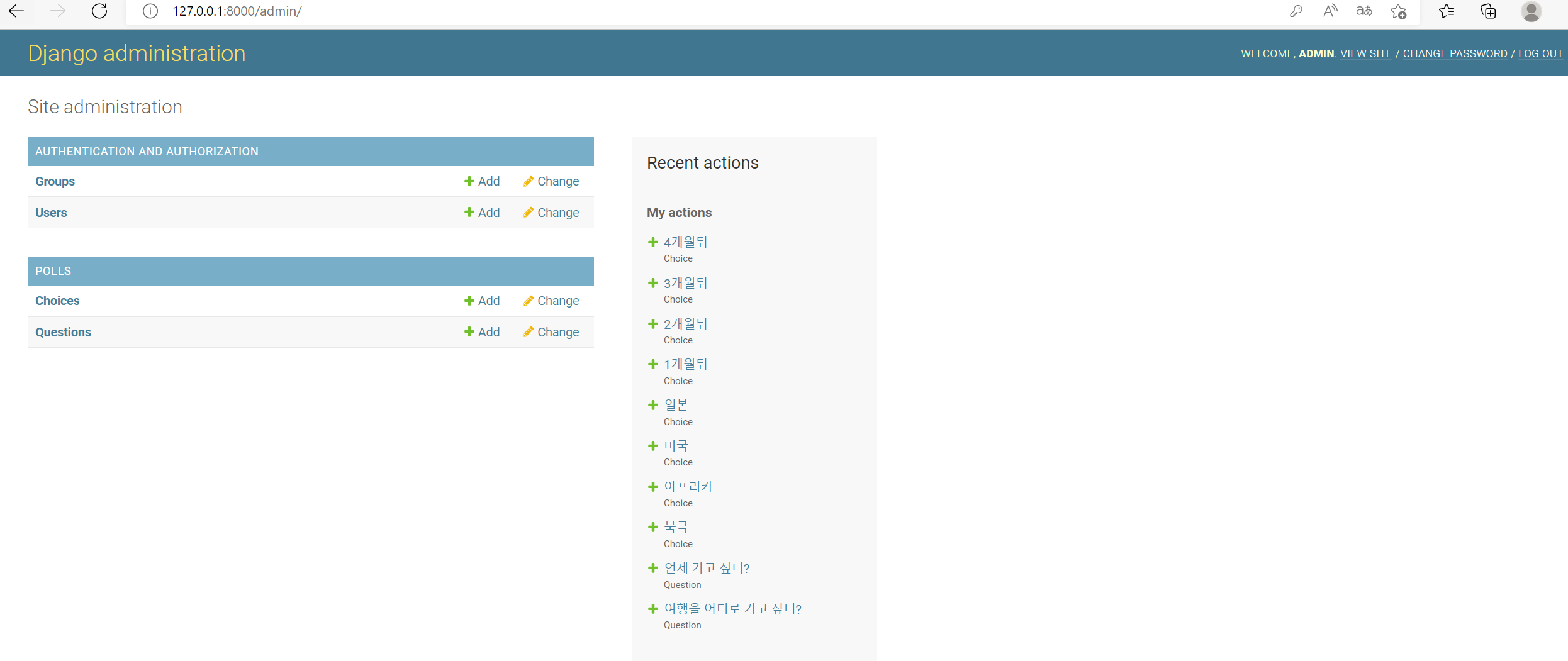This screenshot has height=661, width=1568.
Task: Click Change for Groups
Action: [551, 181]
